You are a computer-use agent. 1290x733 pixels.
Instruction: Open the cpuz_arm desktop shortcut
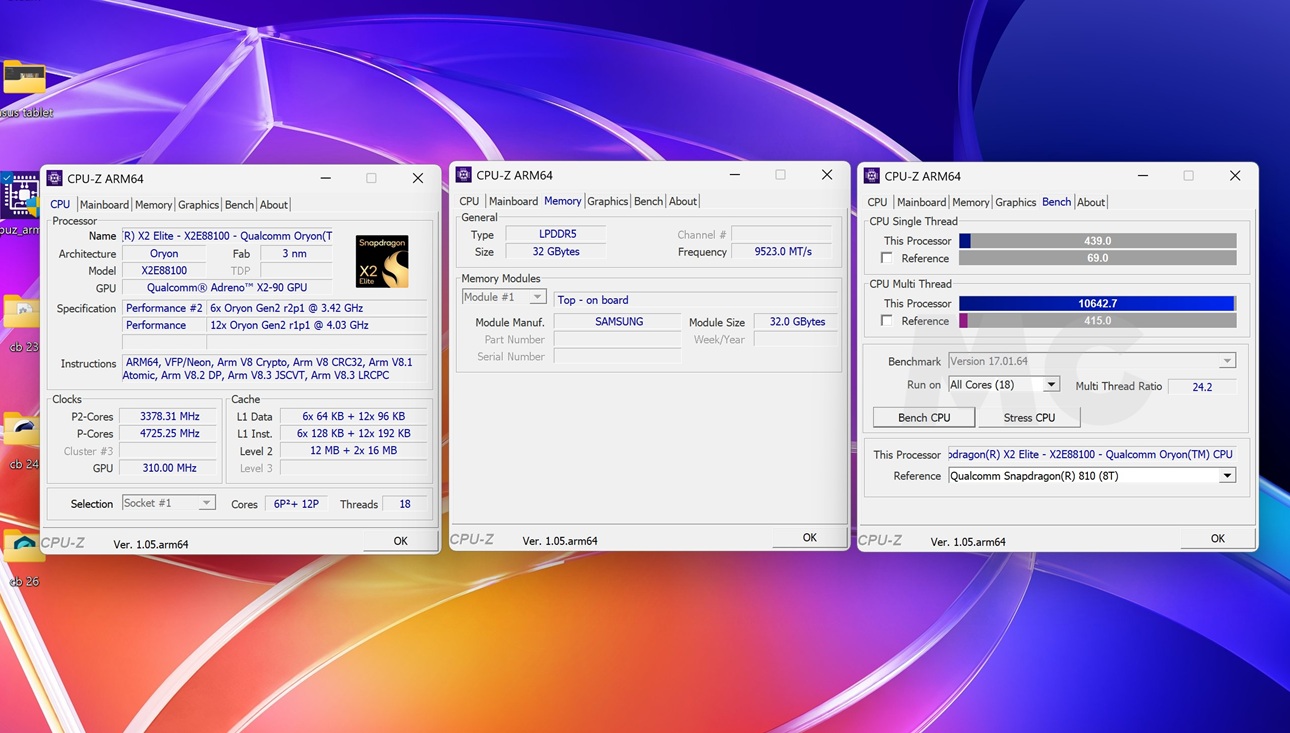(x=19, y=203)
